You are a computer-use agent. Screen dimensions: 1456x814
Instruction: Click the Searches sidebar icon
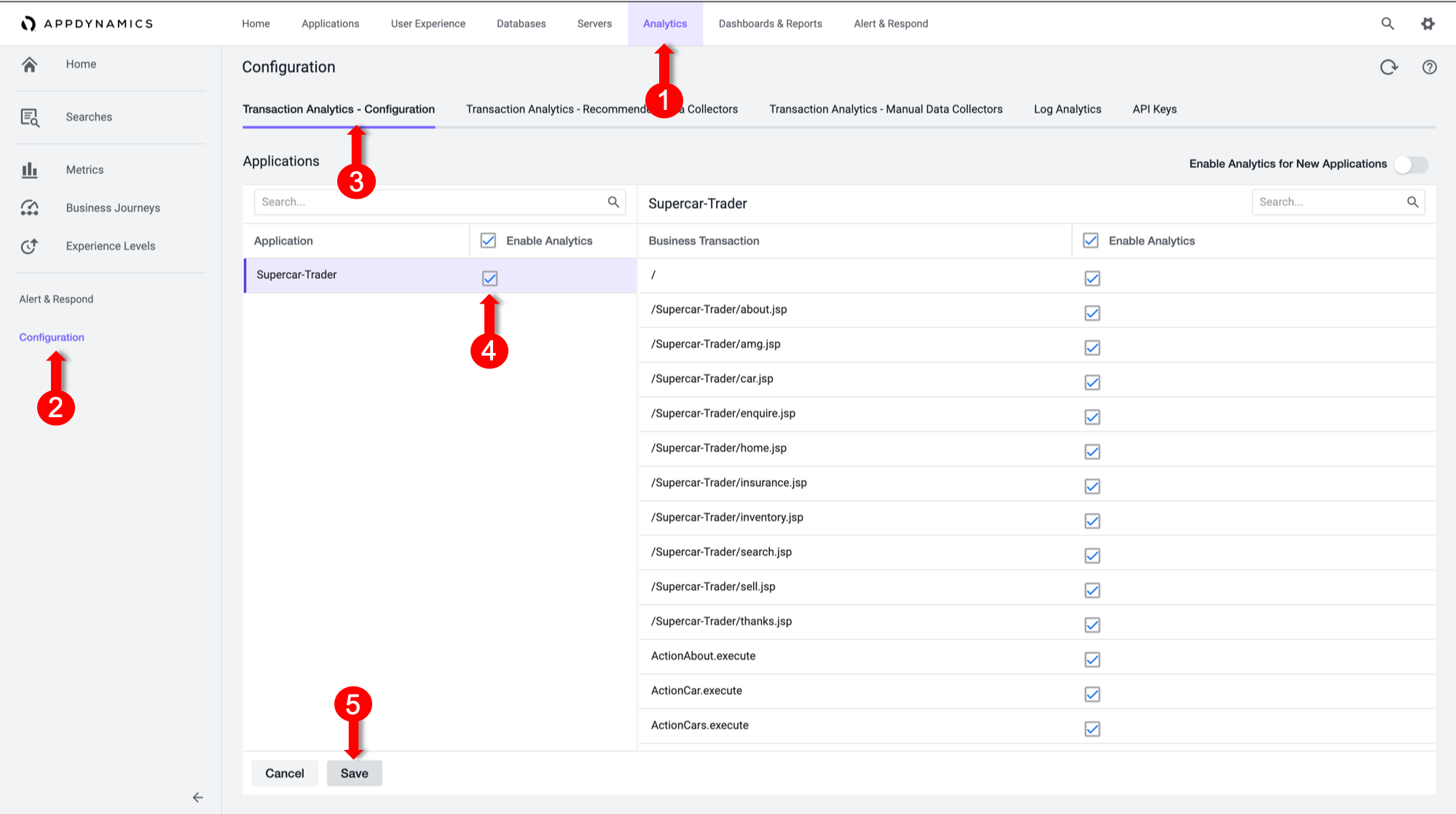click(30, 117)
